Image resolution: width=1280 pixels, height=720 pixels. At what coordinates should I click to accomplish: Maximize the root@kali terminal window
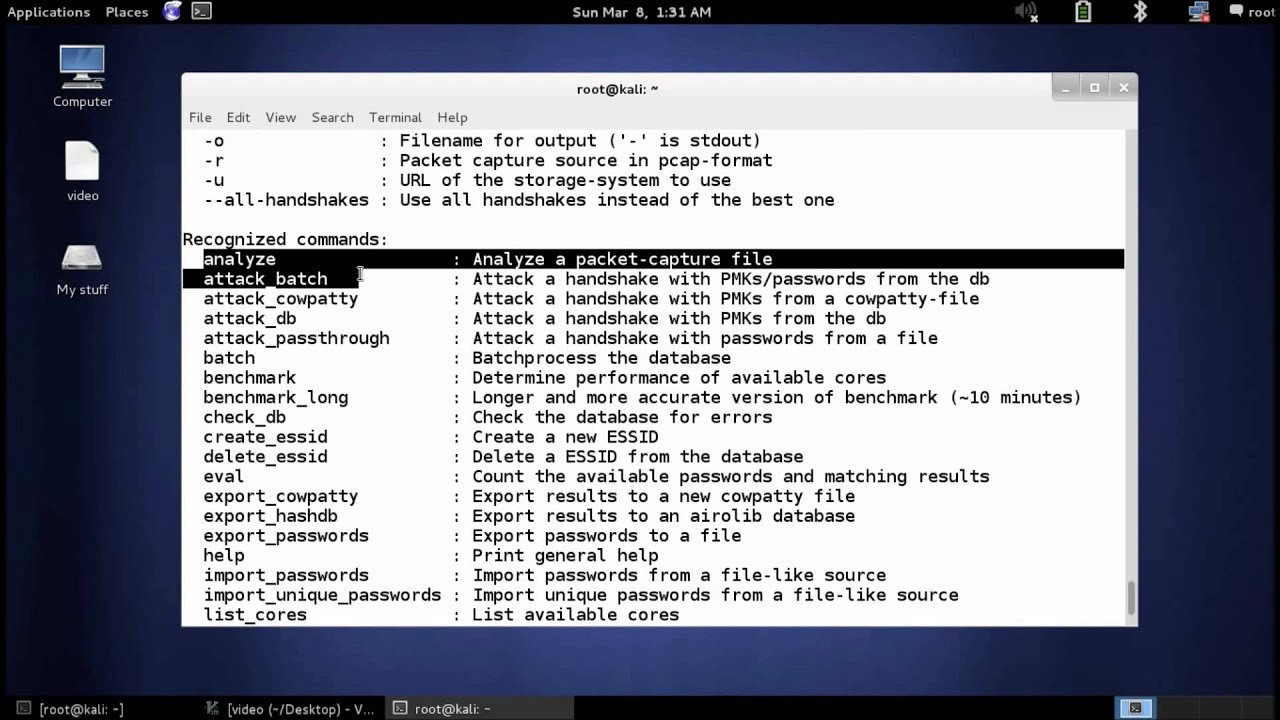click(x=1094, y=88)
